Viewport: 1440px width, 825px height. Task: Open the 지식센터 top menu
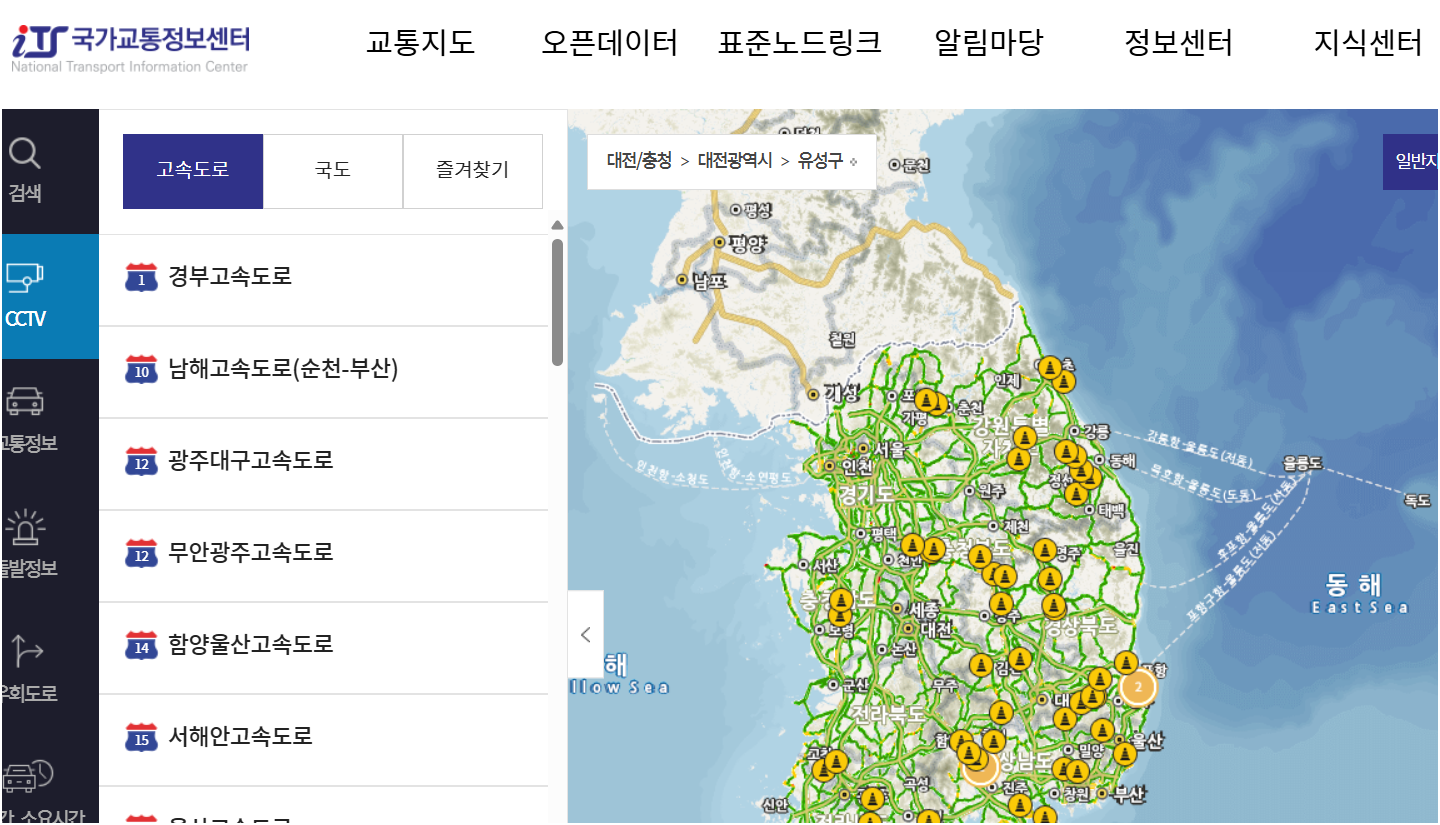coord(1368,43)
